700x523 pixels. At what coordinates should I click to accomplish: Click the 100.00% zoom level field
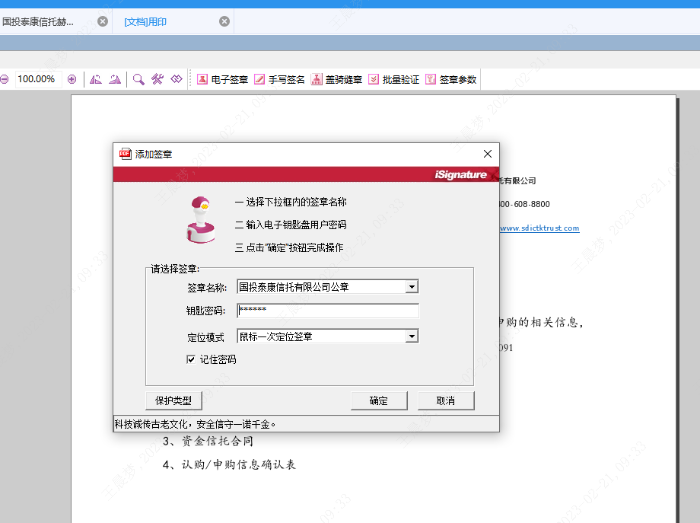pyautogui.click(x=36, y=79)
